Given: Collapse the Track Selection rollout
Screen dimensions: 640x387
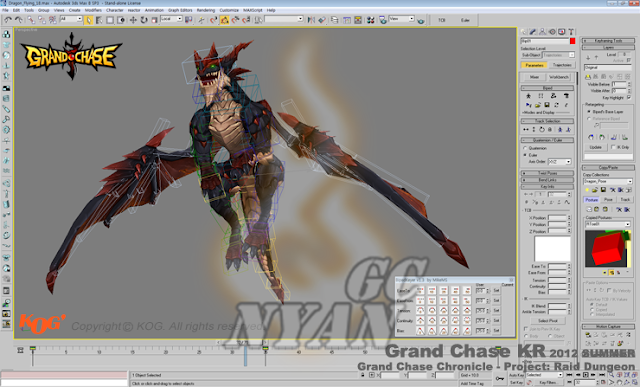Looking at the screenshot, I should point(547,121).
